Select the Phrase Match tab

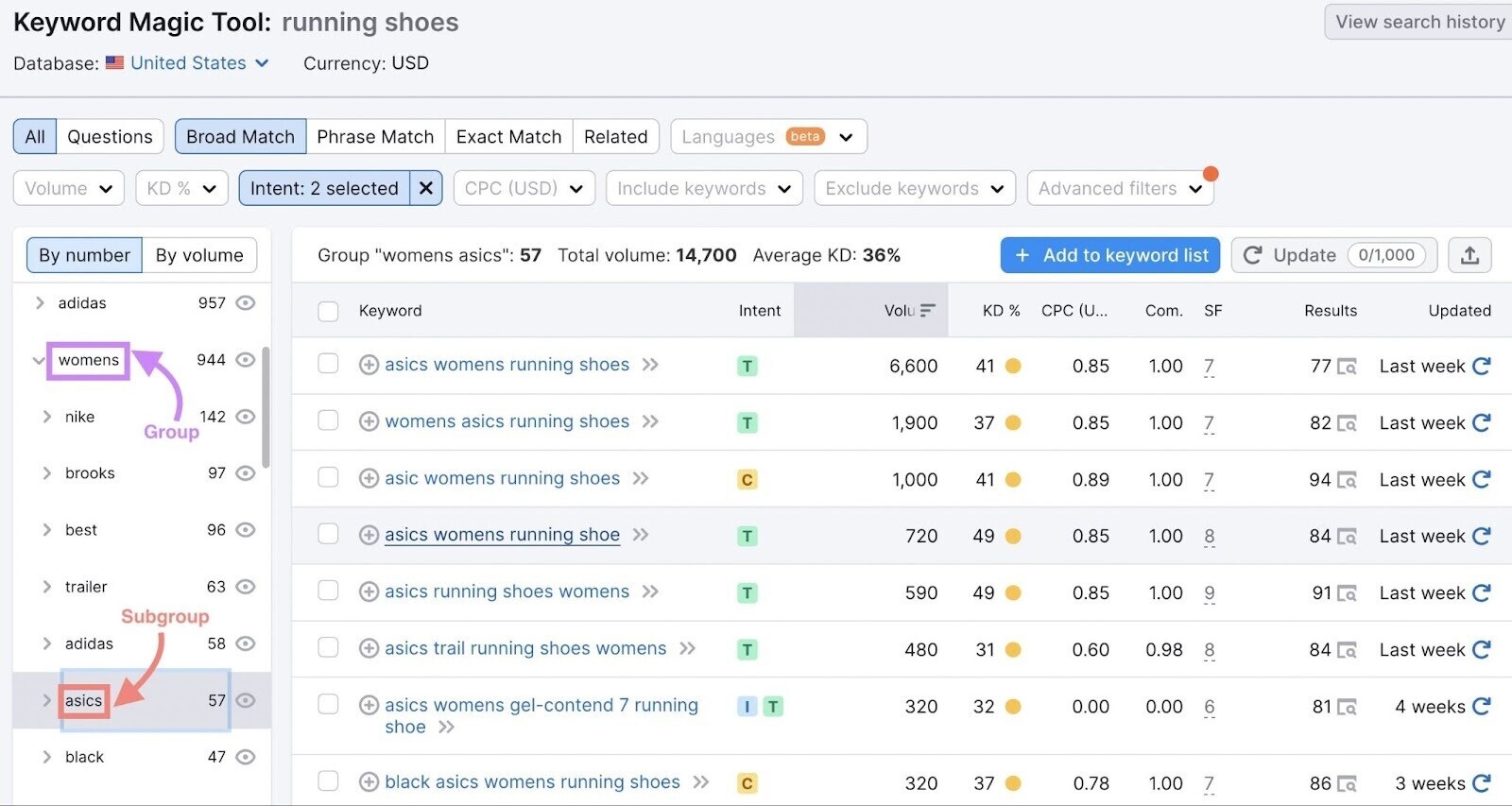pos(375,136)
